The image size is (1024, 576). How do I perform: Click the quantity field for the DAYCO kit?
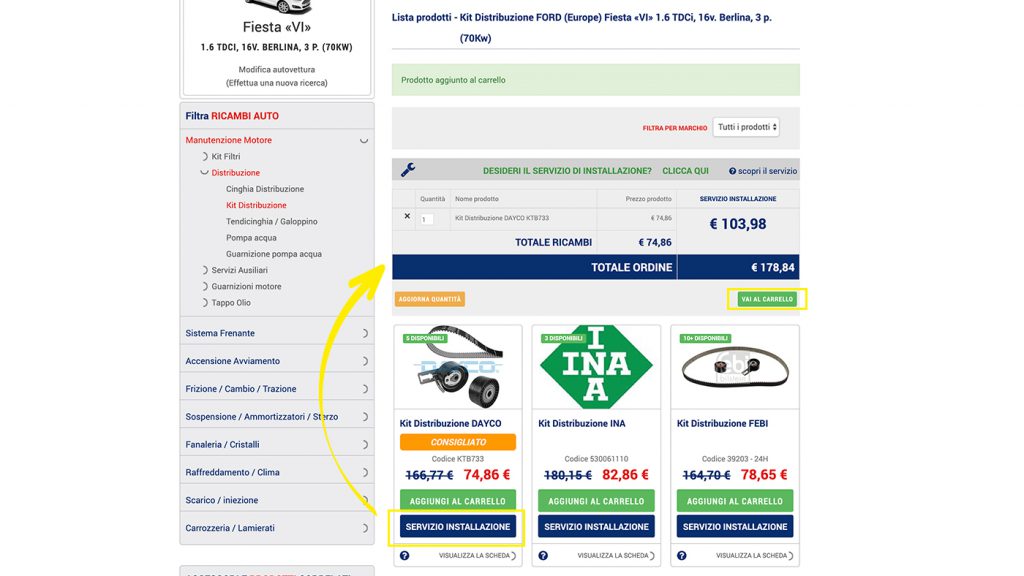(x=426, y=219)
